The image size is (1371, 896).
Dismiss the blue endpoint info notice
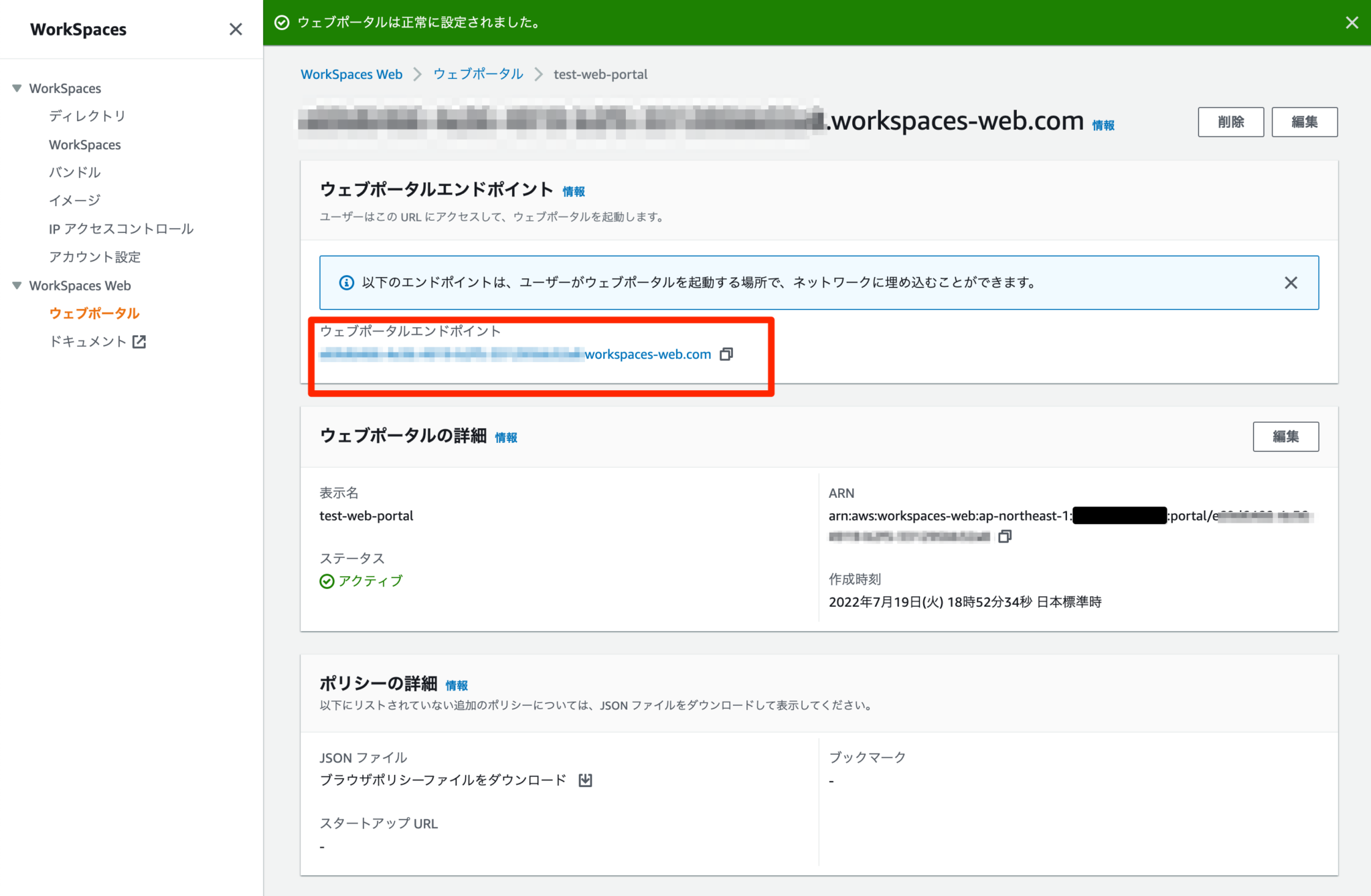pyautogui.click(x=1291, y=282)
